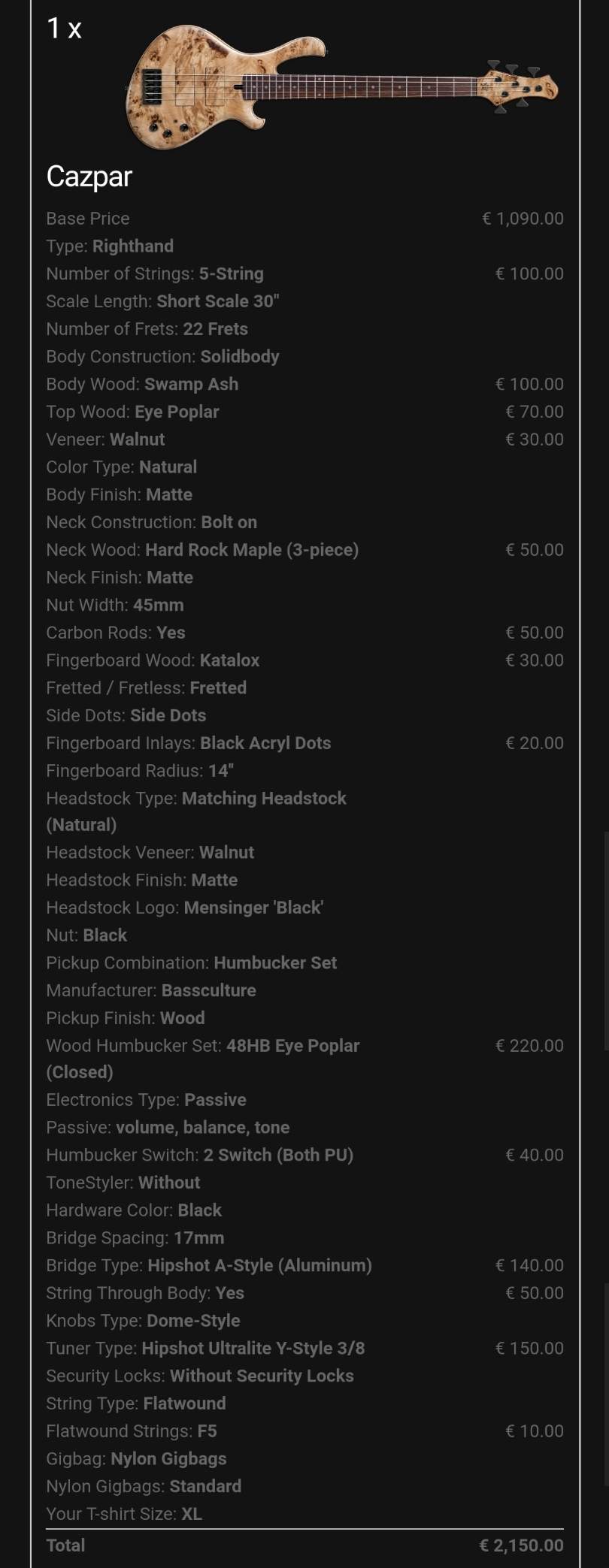609x1568 pixels.
Task: Click the Body Wood Swamp Ash entry
Action: [x=304, y=384]
